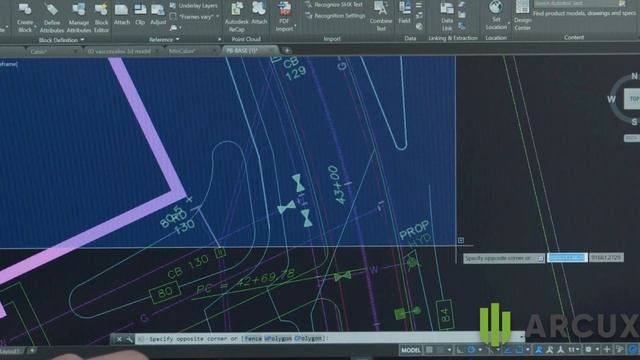This screenshot has width=640, height=360.
Task: Toggle object snap in status bar
Action: (x=520, y=350)
